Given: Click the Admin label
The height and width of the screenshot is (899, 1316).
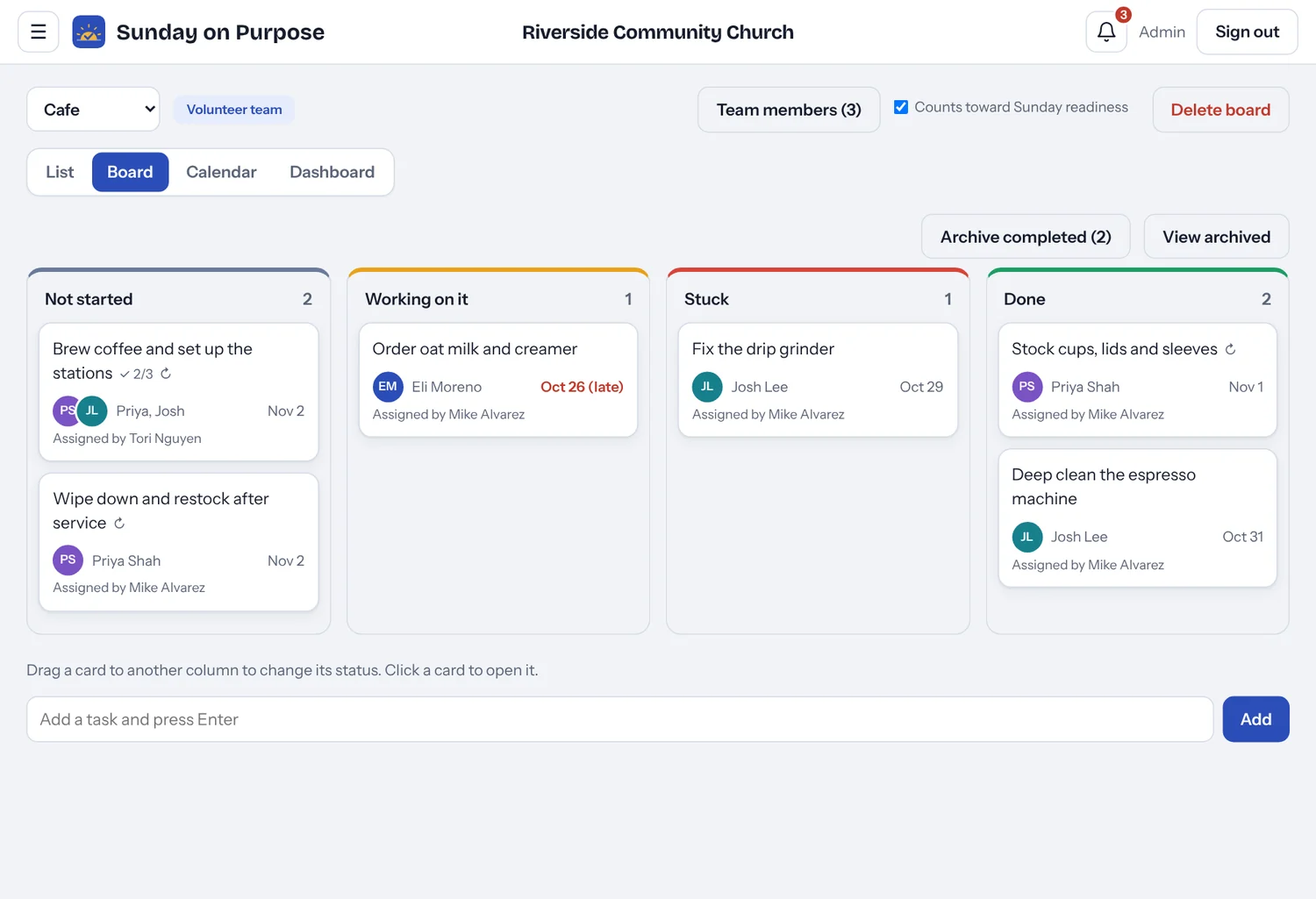Looking at the screenshot, I should (x=1162, y=32).
